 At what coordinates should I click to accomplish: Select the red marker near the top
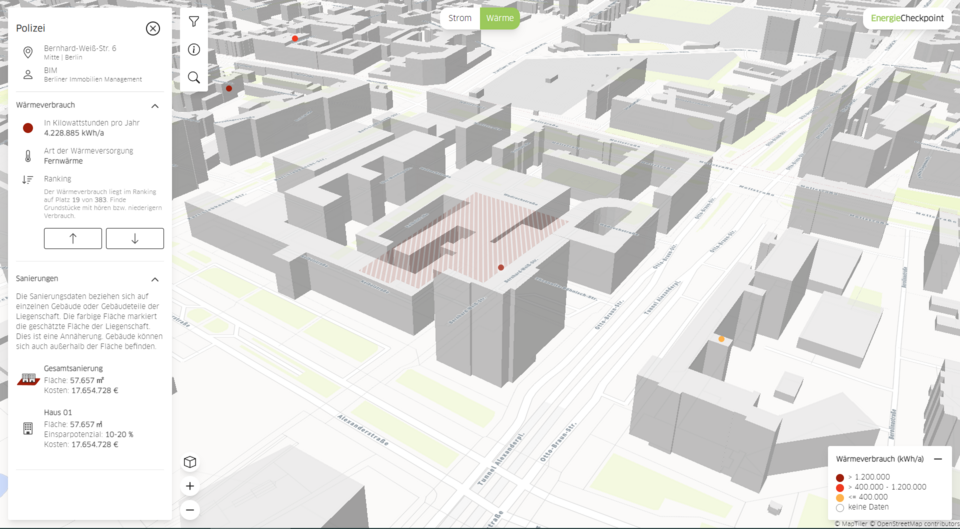294,39
